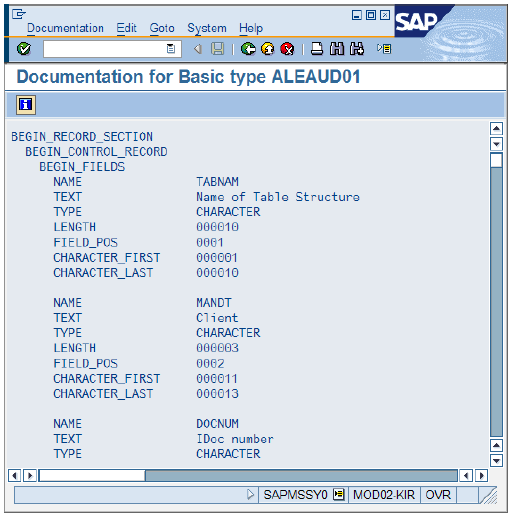Screen dimensions: 514x517
Task: Open the Goto menu
Action: pos(162,28)
